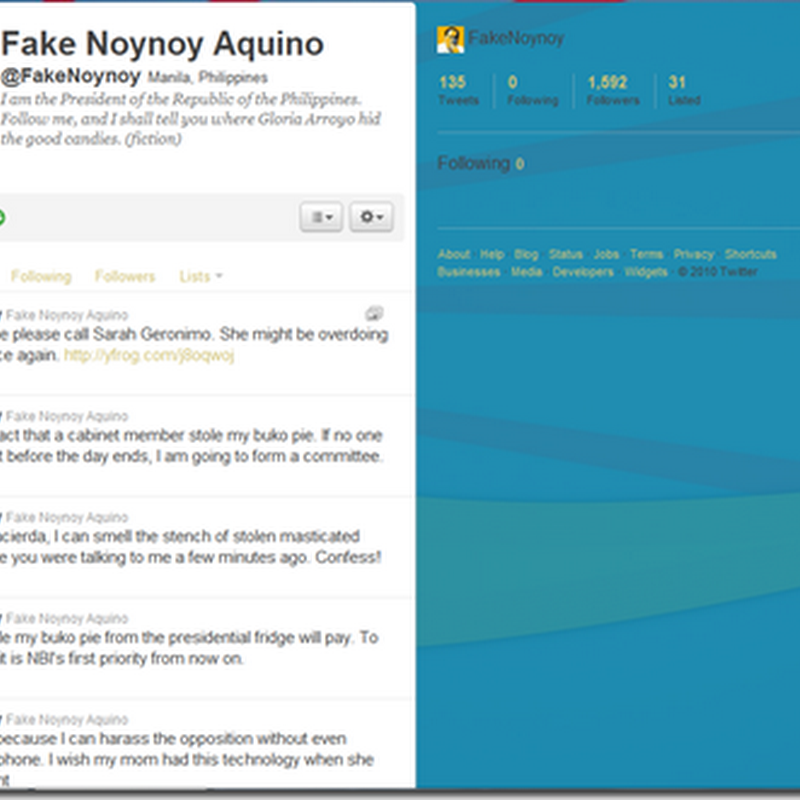Open the Media footer link
This screenshot has height=800, width=800.
pyautogui.click(x=527, y=272)
